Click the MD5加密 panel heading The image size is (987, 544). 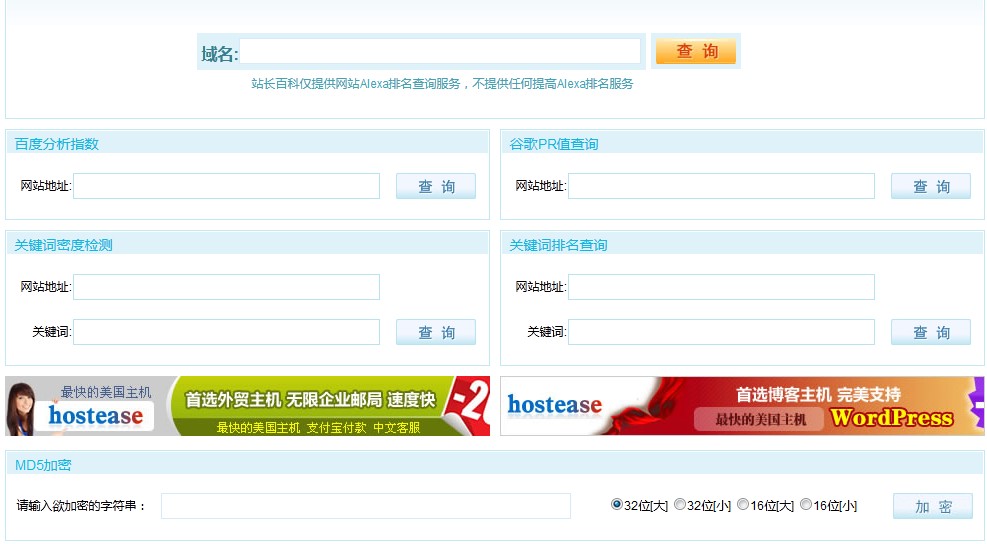43,465
